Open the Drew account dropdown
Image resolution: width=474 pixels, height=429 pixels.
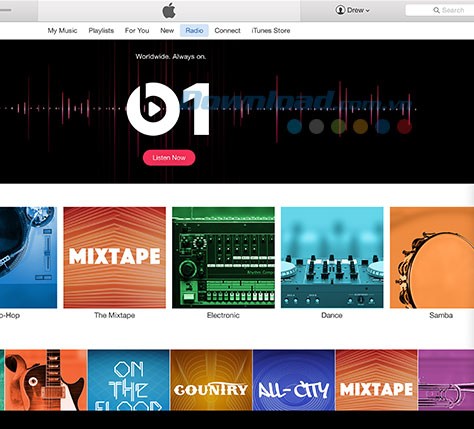click(x=353, y=10)
